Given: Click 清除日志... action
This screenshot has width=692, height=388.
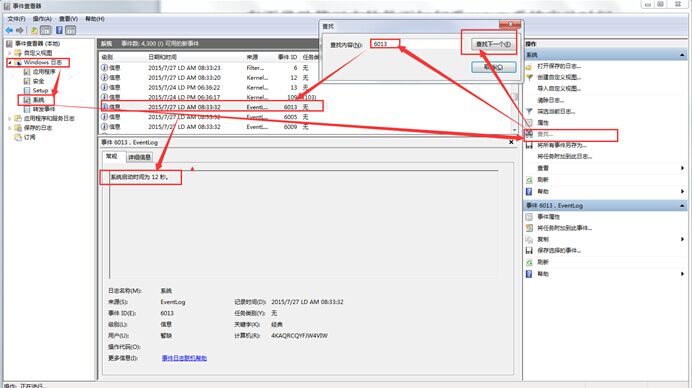Looking at the screenshot, I should click(550, 100).
